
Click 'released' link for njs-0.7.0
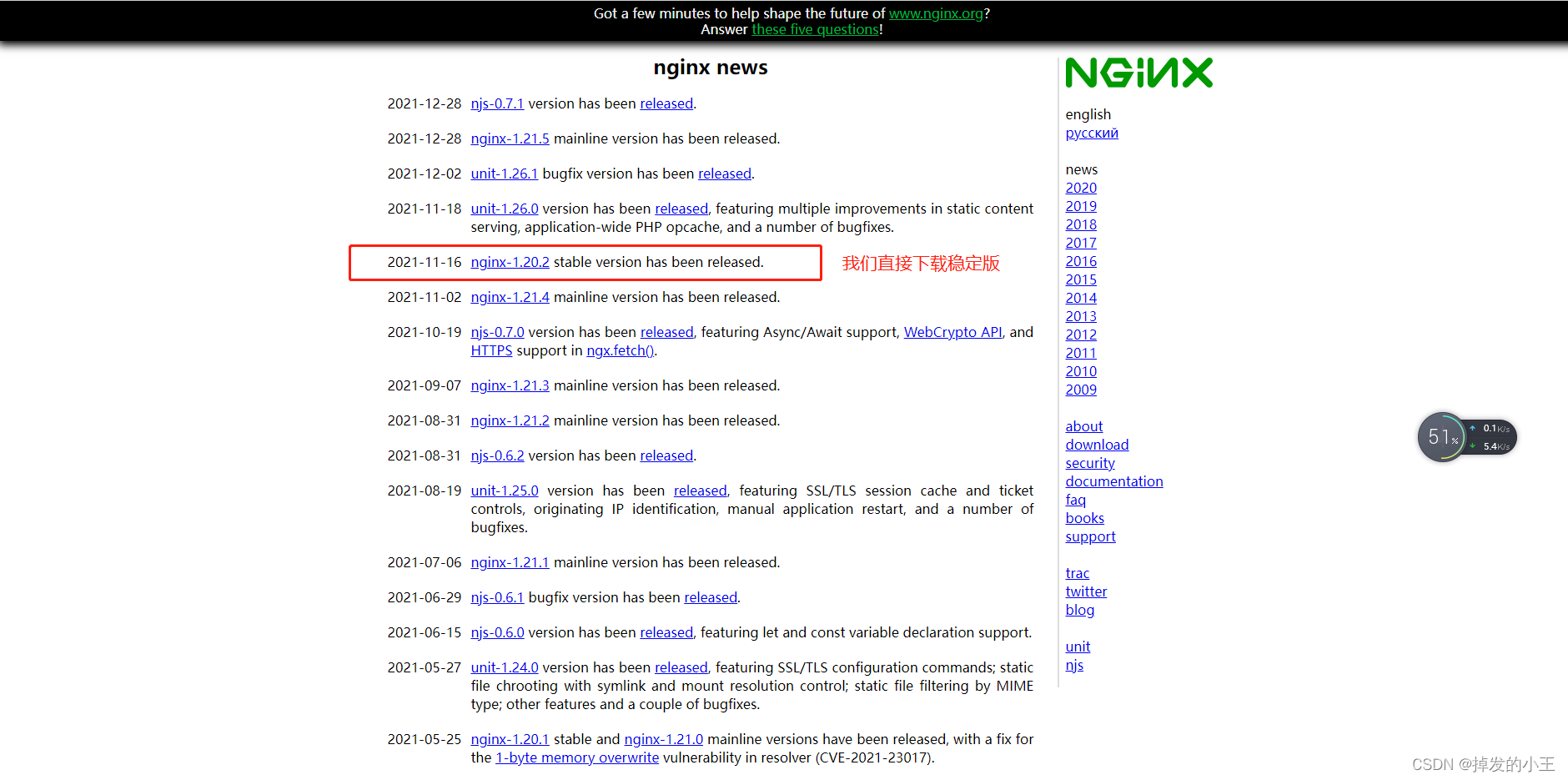[666, 332]
